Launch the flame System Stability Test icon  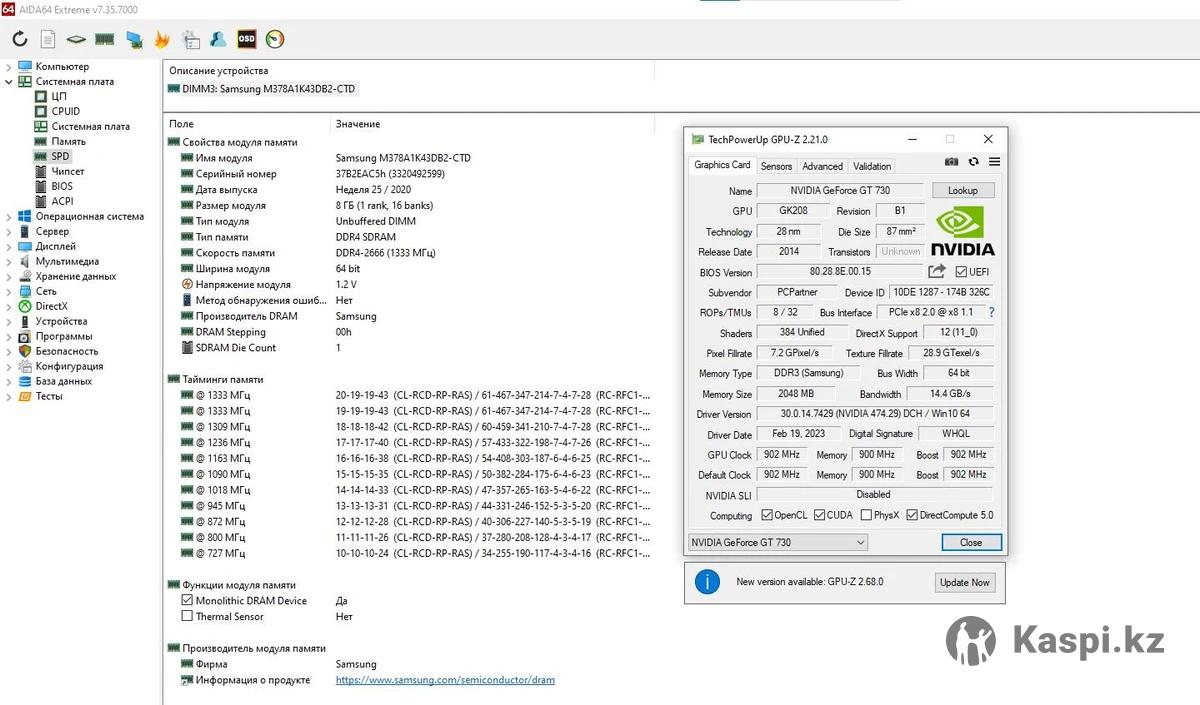pyautogui.click(x=162, y=39)
